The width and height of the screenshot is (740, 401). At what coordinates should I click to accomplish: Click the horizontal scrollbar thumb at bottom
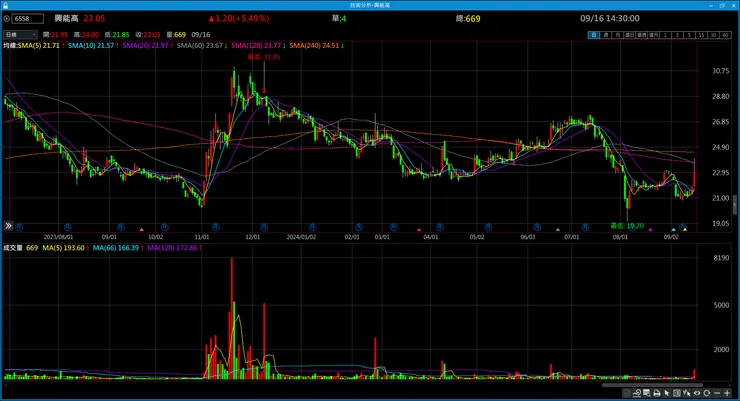click(652, 385)
